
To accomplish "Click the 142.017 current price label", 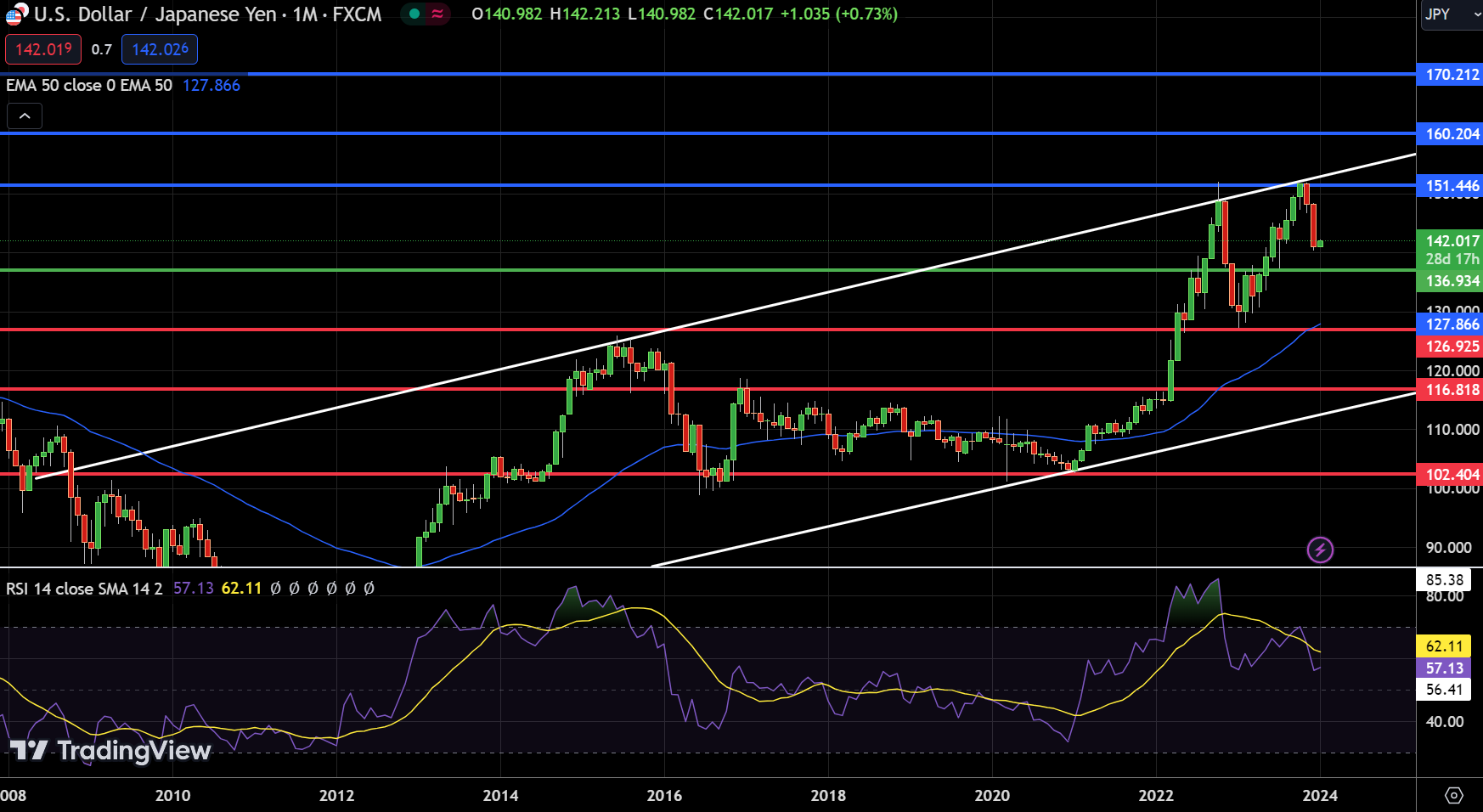I will [x=1450, y=241].
